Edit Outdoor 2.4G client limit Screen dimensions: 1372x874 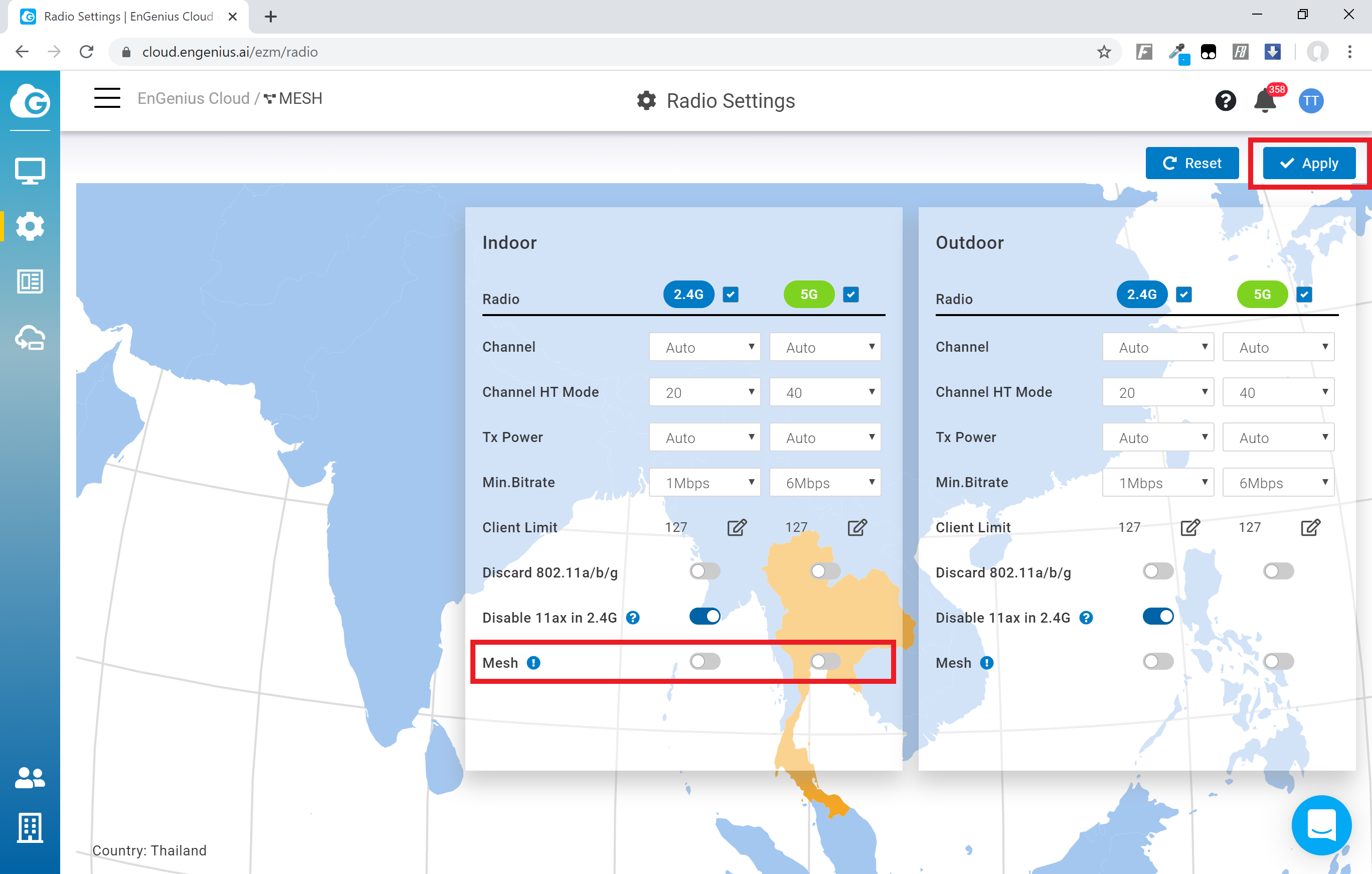[x=1189, y=527]
